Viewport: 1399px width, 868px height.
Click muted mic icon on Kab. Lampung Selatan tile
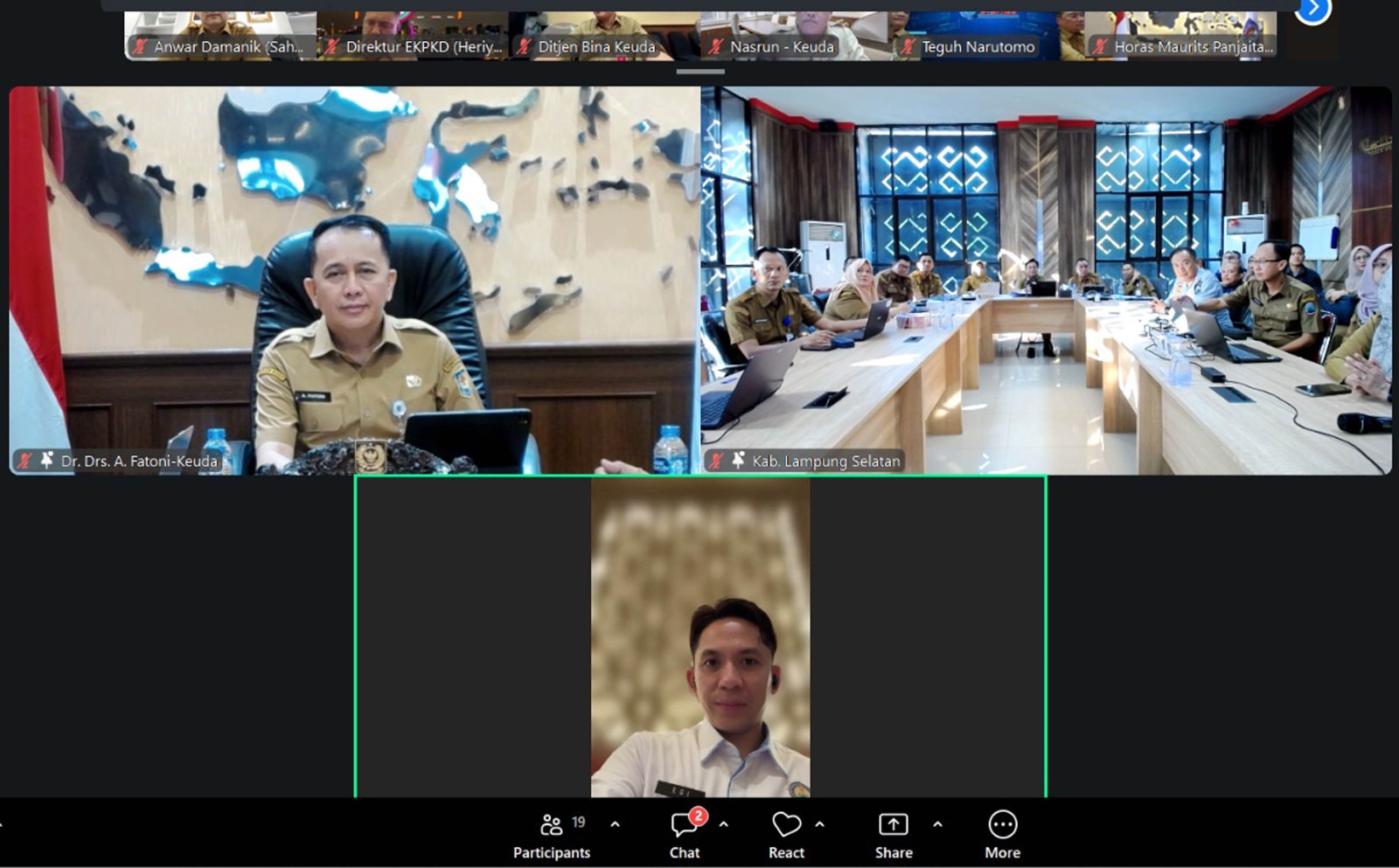tap(717, 461)
